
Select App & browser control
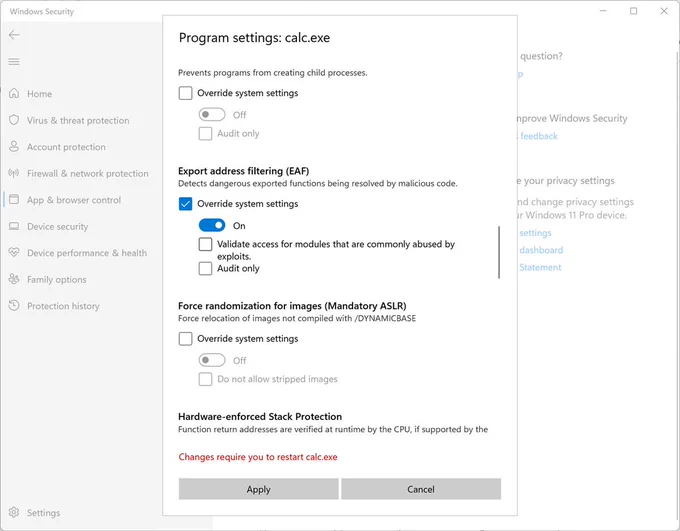pyautogui.click(x=74, y=200)
